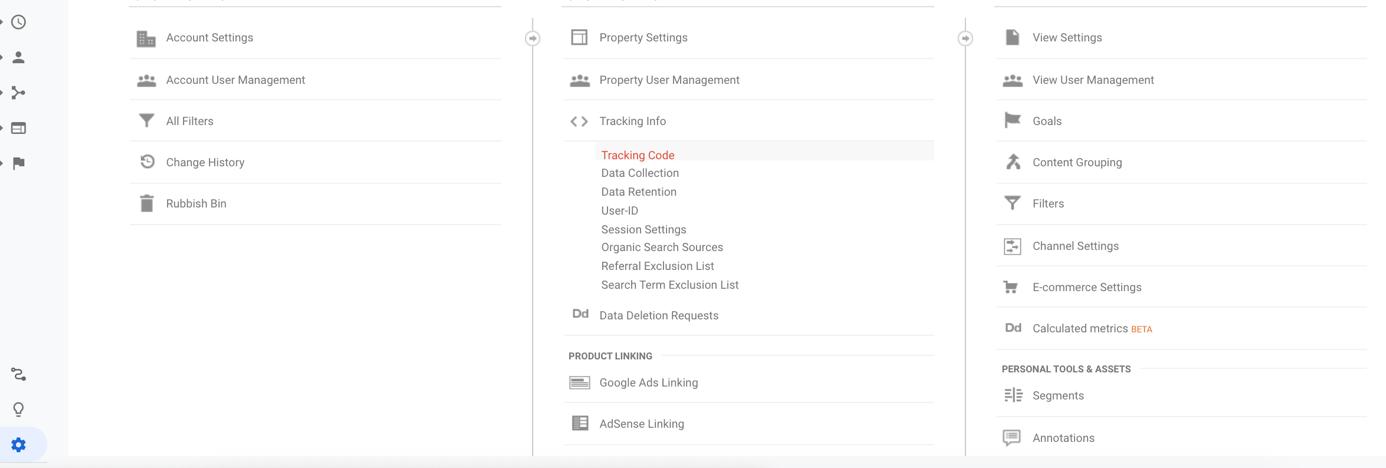Expand the Realtime clock report in the sidebar

pos(18,22)
